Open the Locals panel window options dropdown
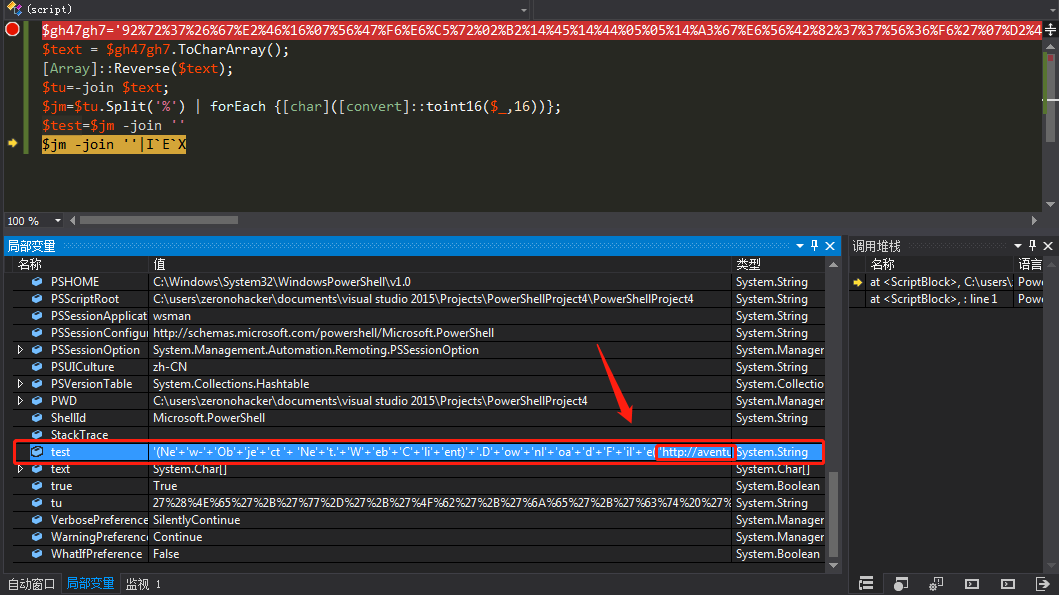1059x595 pixels. pyautogui.click(x=800, y=246)
